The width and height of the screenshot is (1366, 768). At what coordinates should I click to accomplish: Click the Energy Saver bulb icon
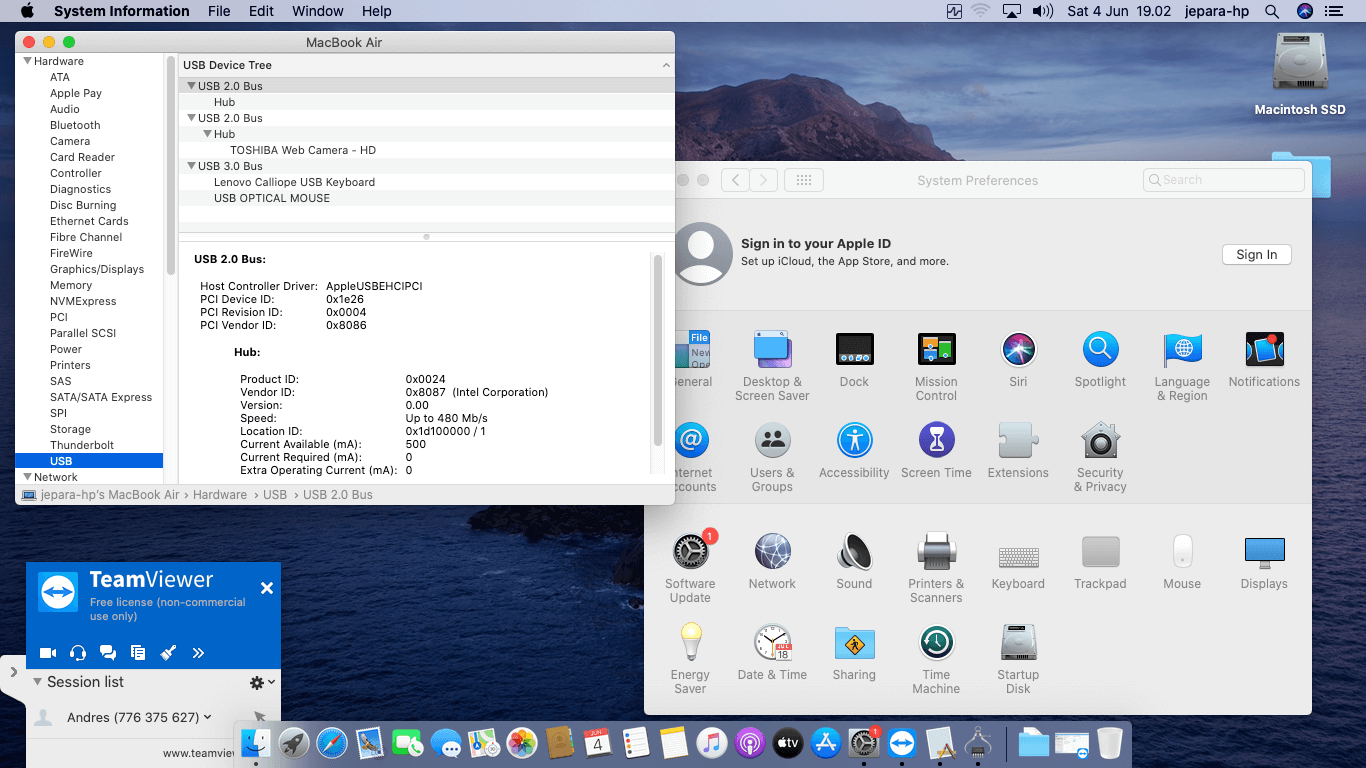click(x=690, y=643)
